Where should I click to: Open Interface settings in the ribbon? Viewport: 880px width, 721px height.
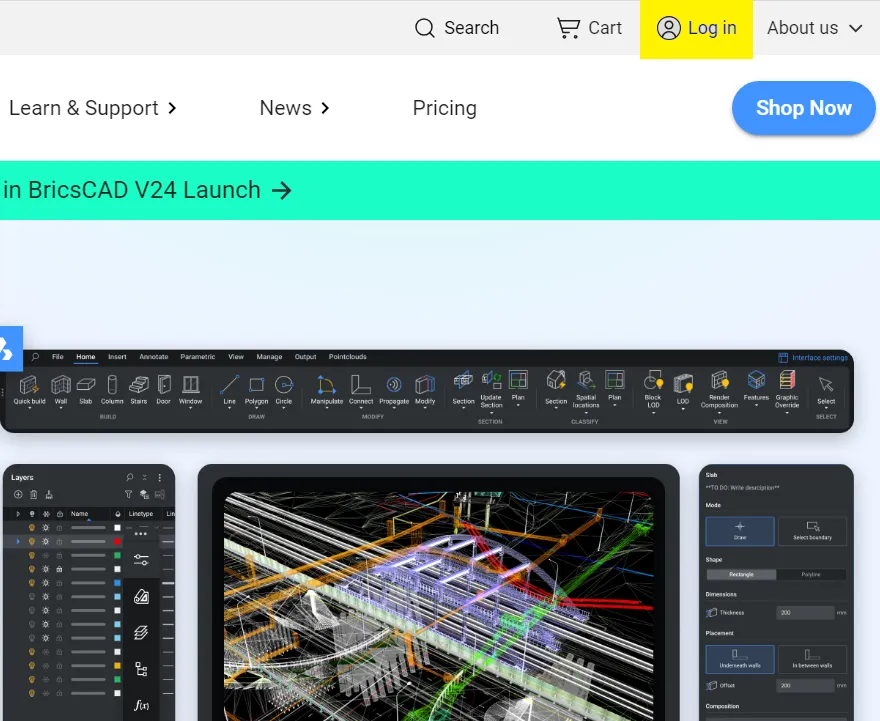point(813,357)
